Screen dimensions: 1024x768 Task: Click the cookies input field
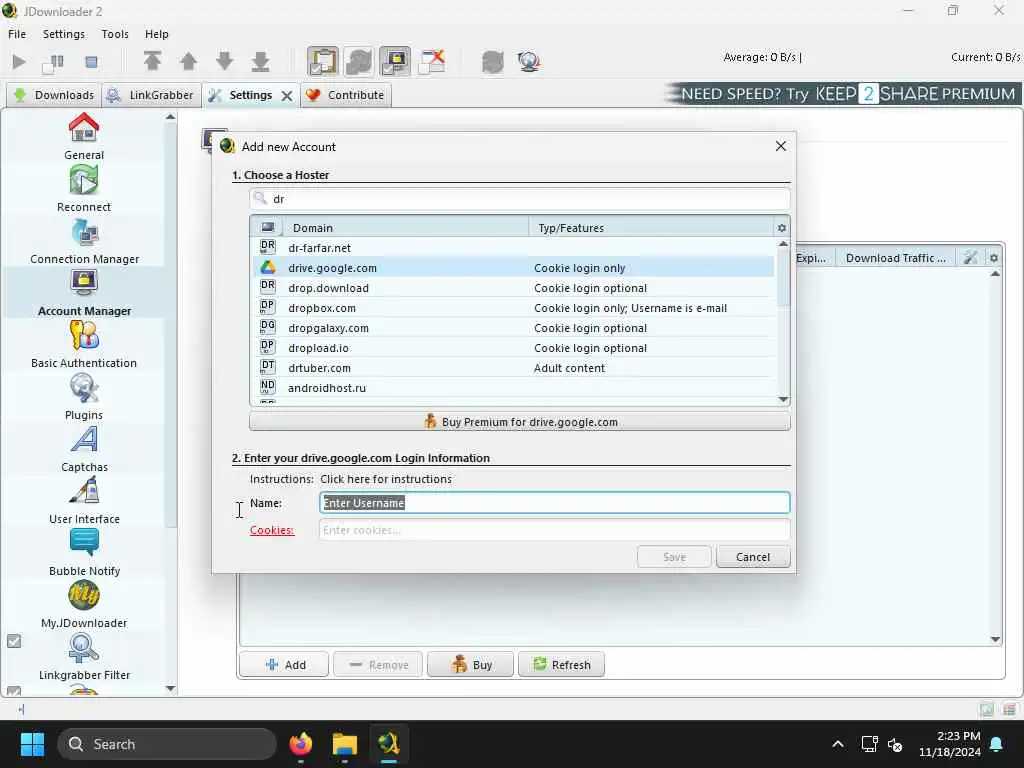point(554,530)
